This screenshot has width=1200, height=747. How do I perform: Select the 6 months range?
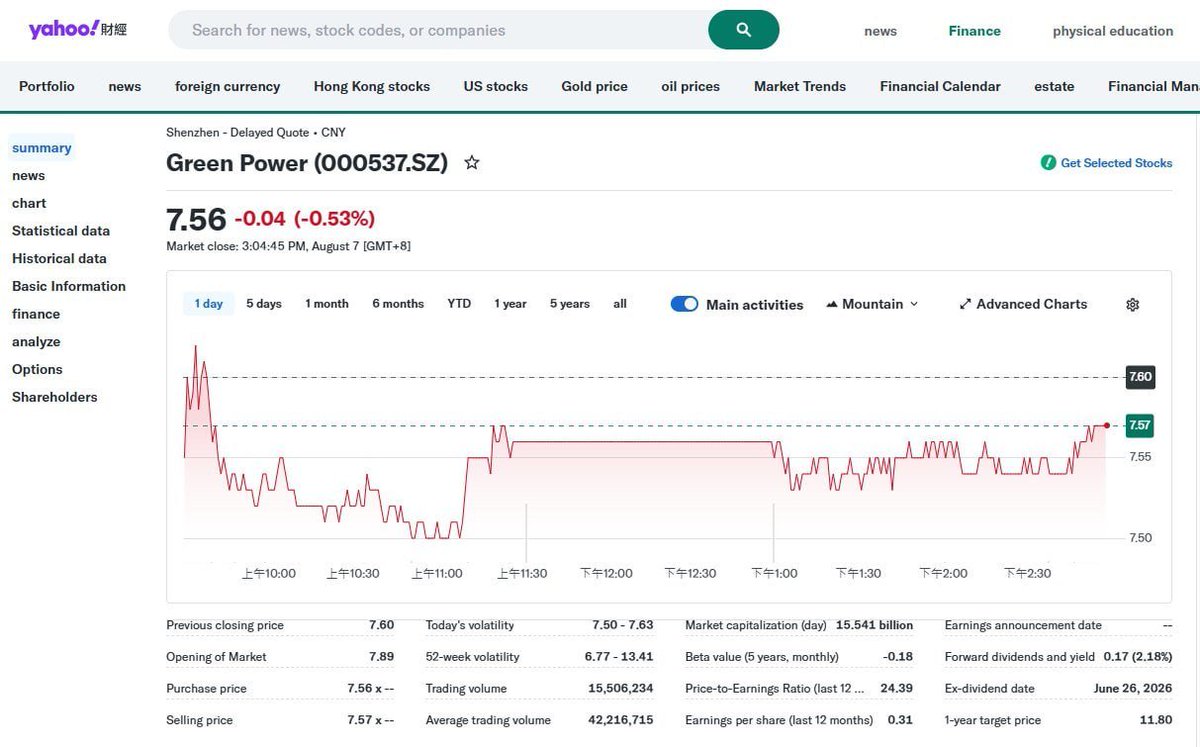(398, 304)
